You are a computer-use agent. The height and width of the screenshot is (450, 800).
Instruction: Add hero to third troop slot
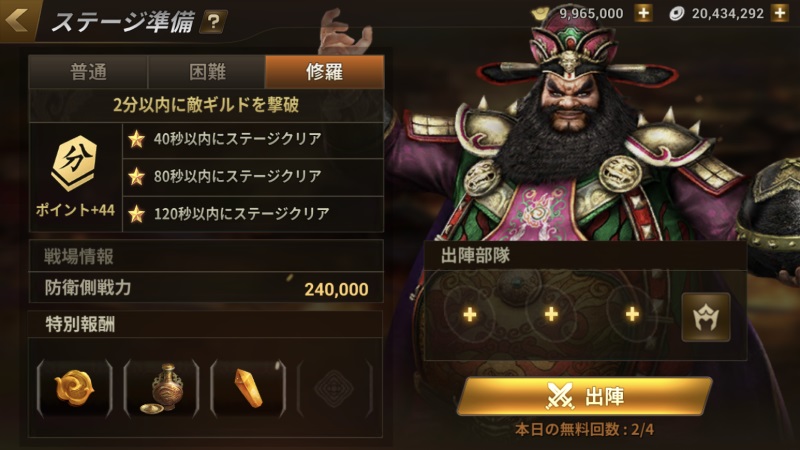coord(632,314)
